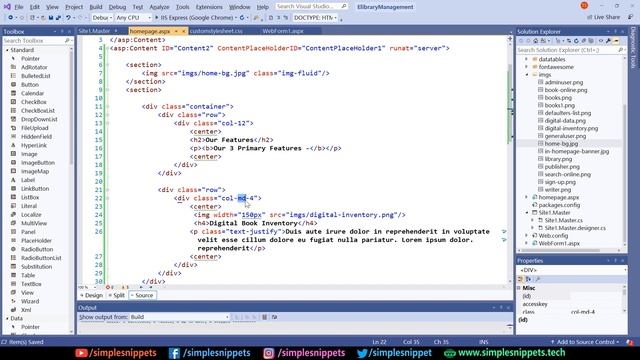This screenshot has width=640, height=360.
Task: Select the DropDownList control in Toolbox
Action: pos(39,119)
